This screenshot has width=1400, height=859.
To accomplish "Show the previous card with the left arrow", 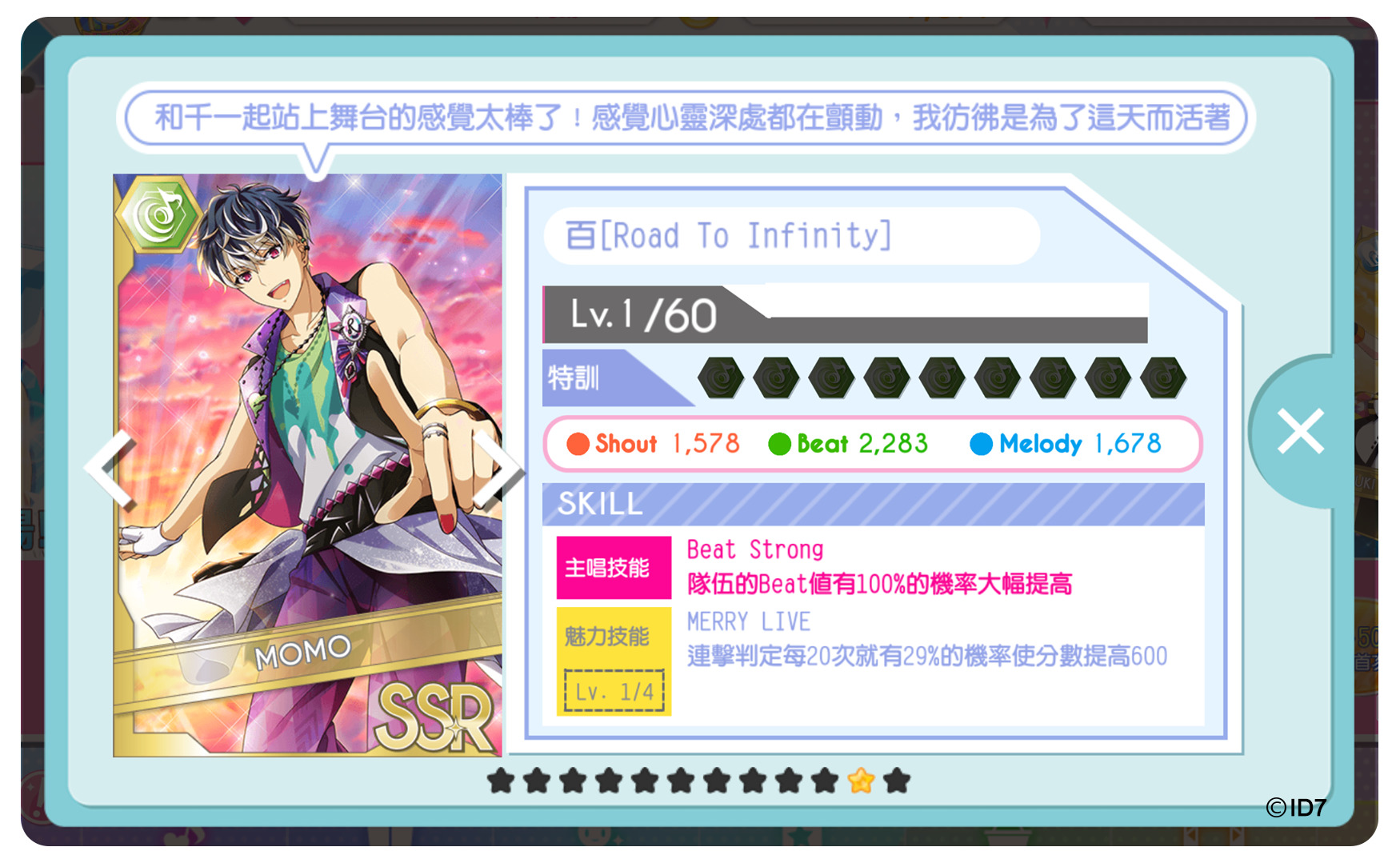I will pyautogui.click(x=111, y=469).
